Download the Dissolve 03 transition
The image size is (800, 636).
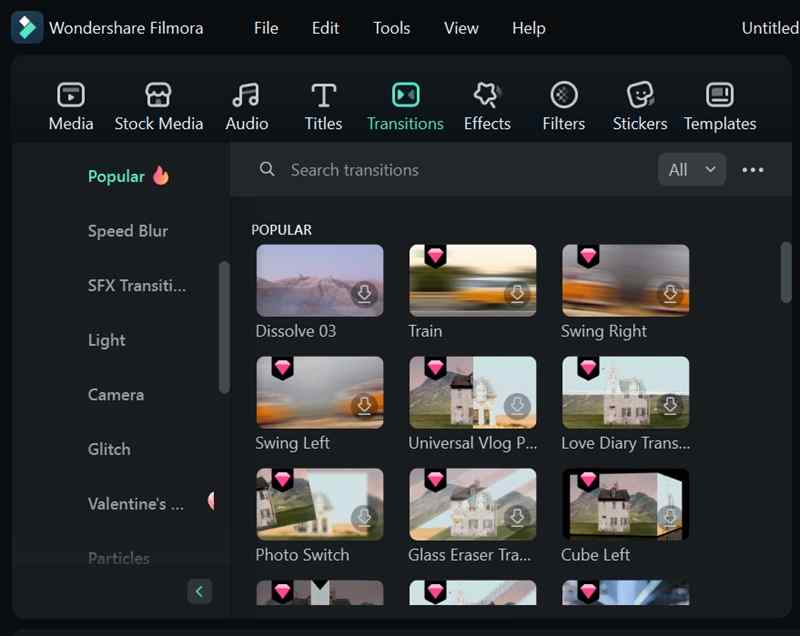pyautogui.click(x=364, y=294)
